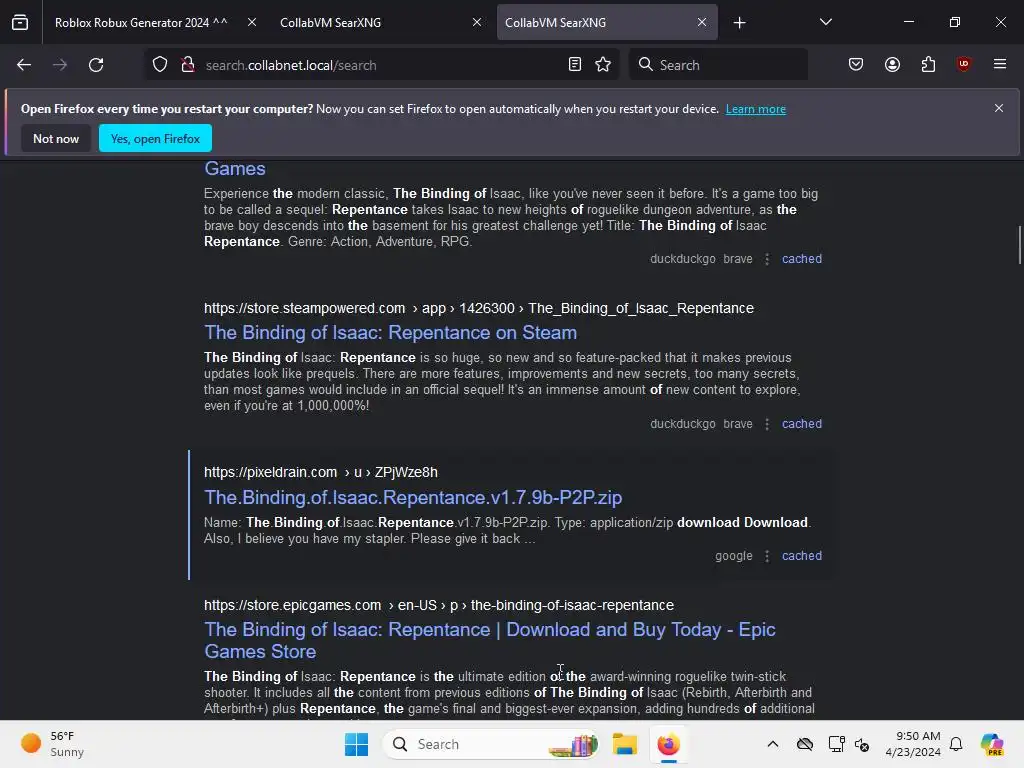Toggle reader view in address bar
This screenshot has height=768, width=1024.
575,65
